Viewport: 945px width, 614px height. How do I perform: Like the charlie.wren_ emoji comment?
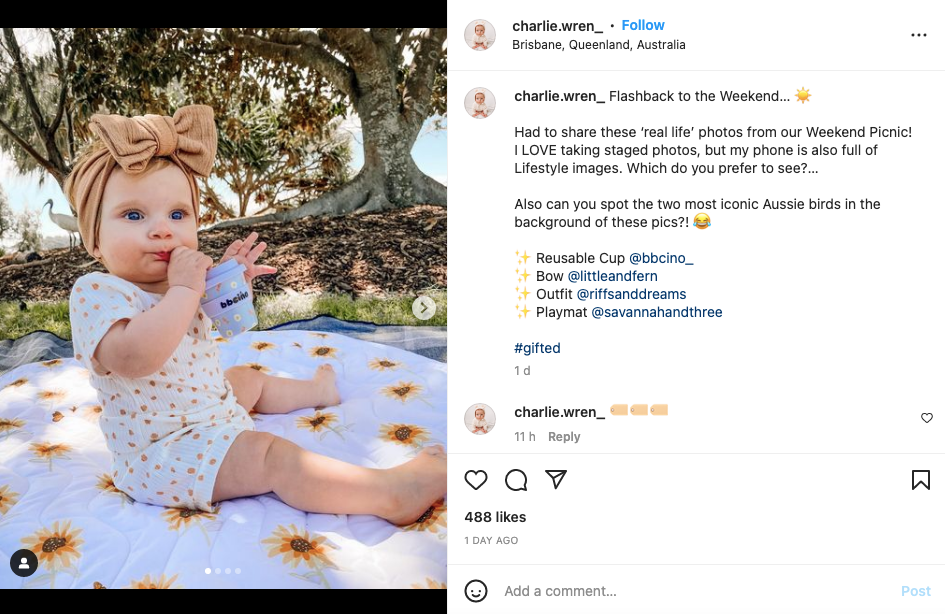(927, 418)
